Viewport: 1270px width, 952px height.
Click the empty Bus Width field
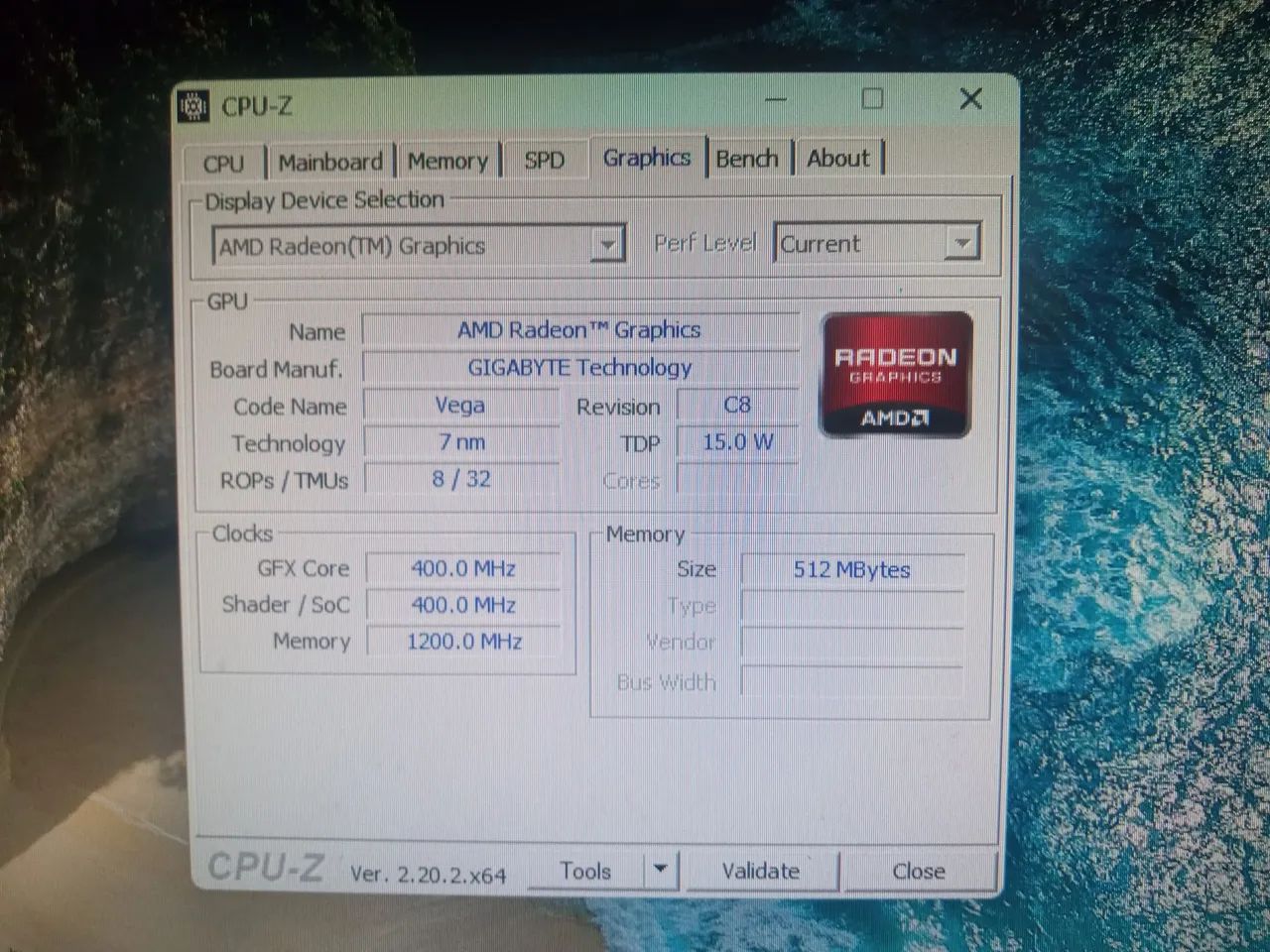[852, 681]
